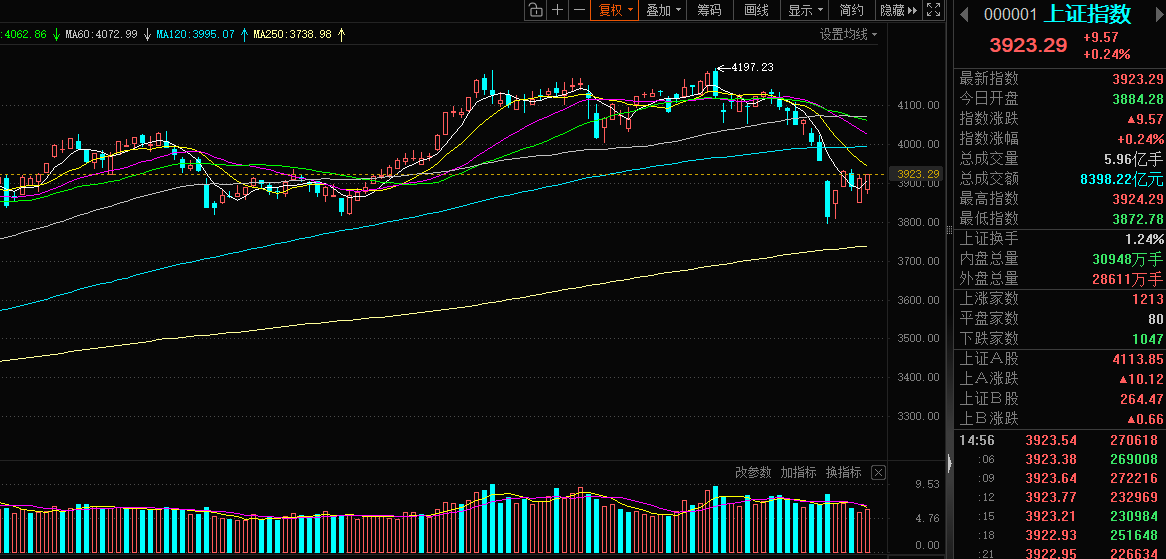The image size is (1166, 559).
Task: Zoom in chart with plus icon
Action: tap(557, 10)
